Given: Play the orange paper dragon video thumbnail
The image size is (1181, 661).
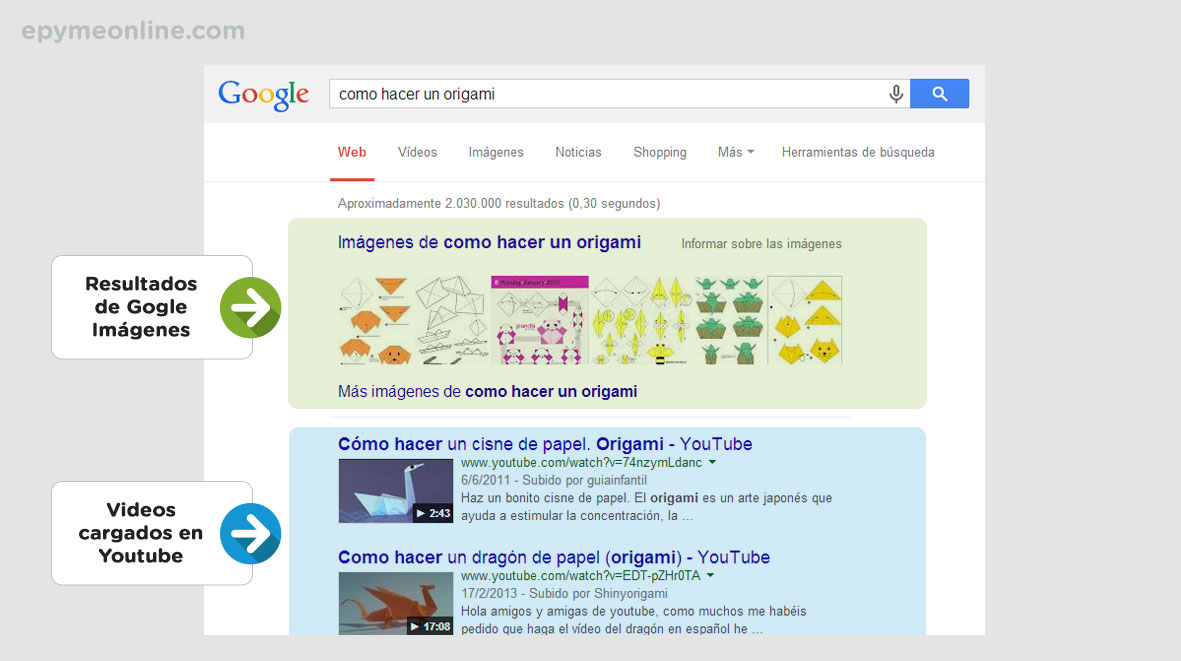Looking at the screenshot, I should [395, 603].
